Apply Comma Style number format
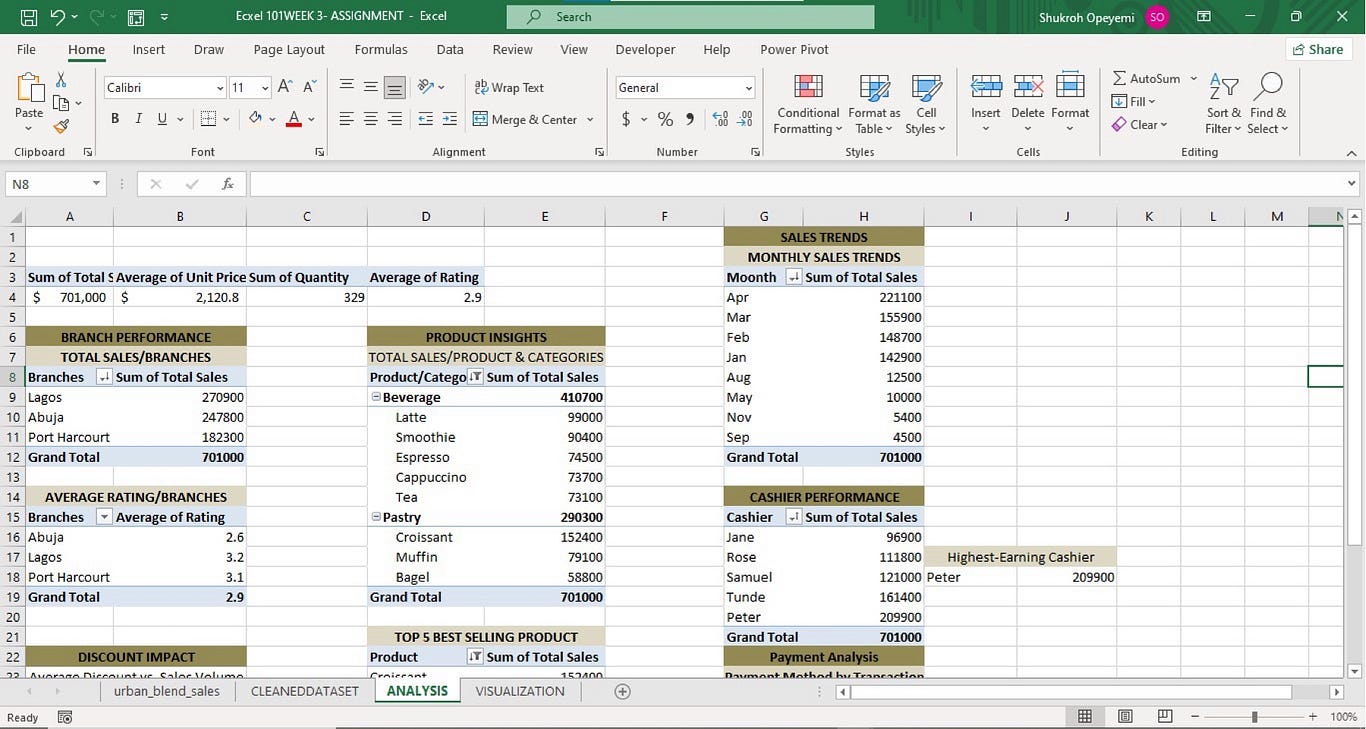Viewport: 1366px width, 729px height. [x=690, y=119]
